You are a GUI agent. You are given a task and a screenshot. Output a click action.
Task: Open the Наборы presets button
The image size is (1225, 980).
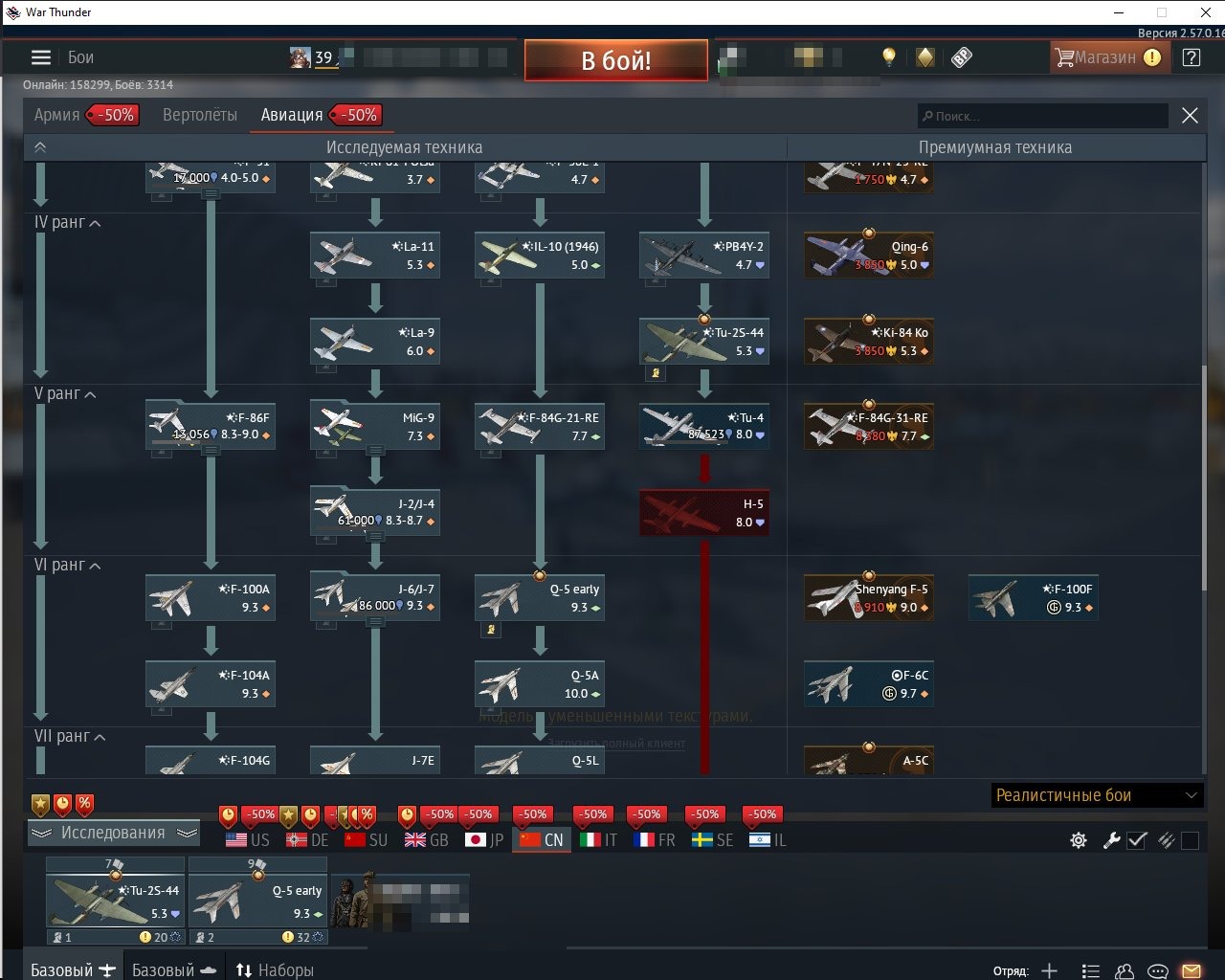point(275,970)
